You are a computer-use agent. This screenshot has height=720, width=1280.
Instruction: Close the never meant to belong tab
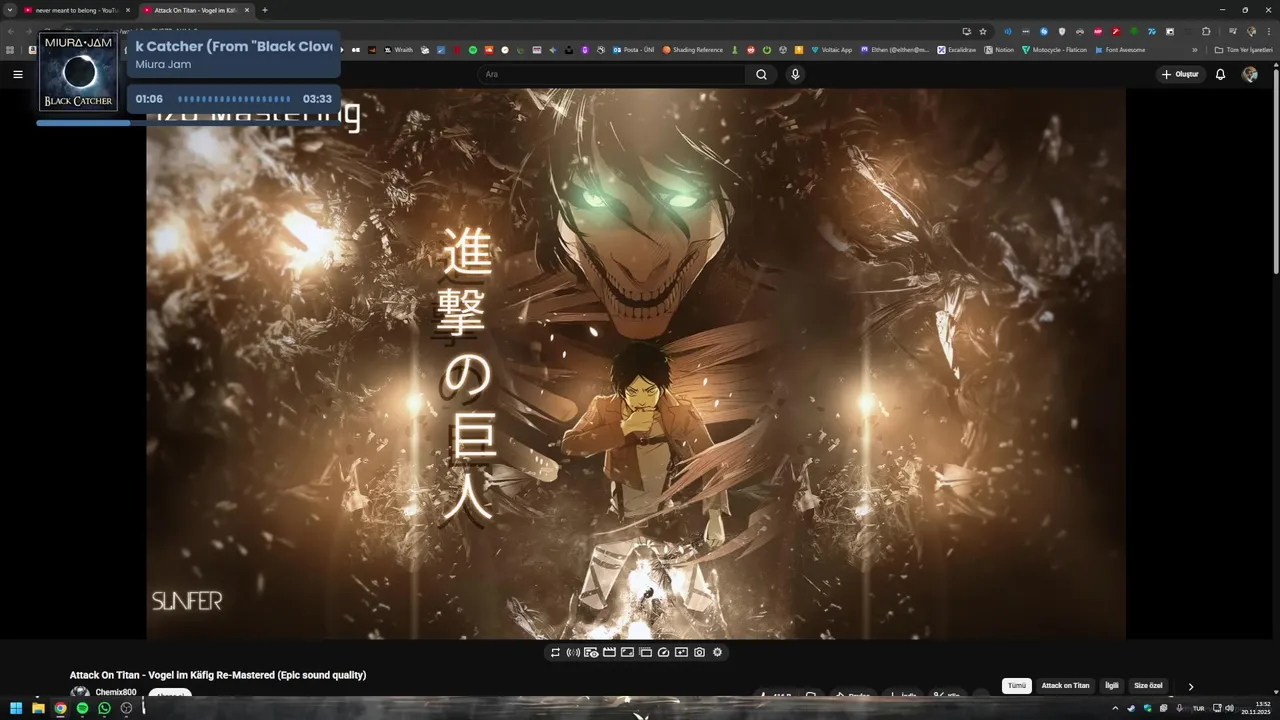(x=128, y=10)
